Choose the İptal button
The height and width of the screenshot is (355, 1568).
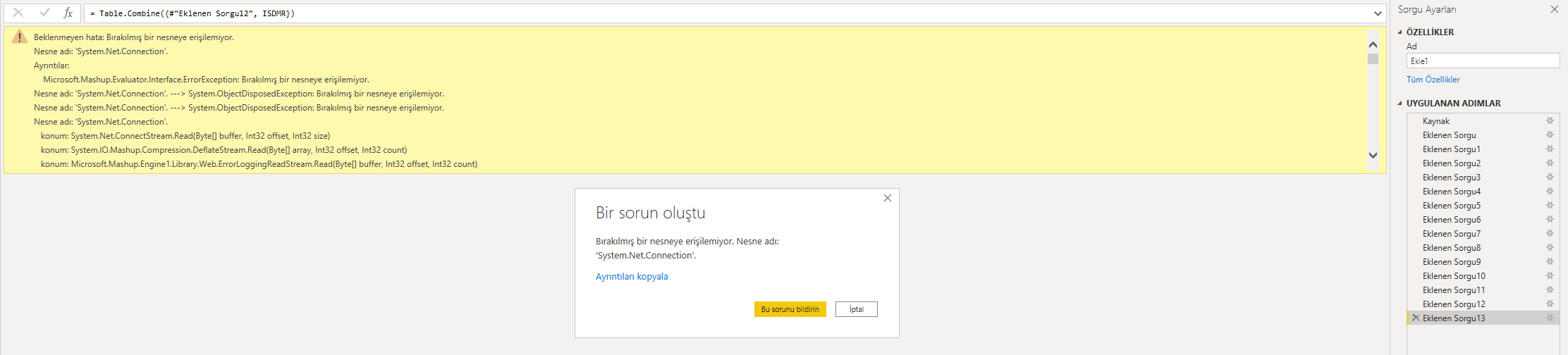point(856,309)
